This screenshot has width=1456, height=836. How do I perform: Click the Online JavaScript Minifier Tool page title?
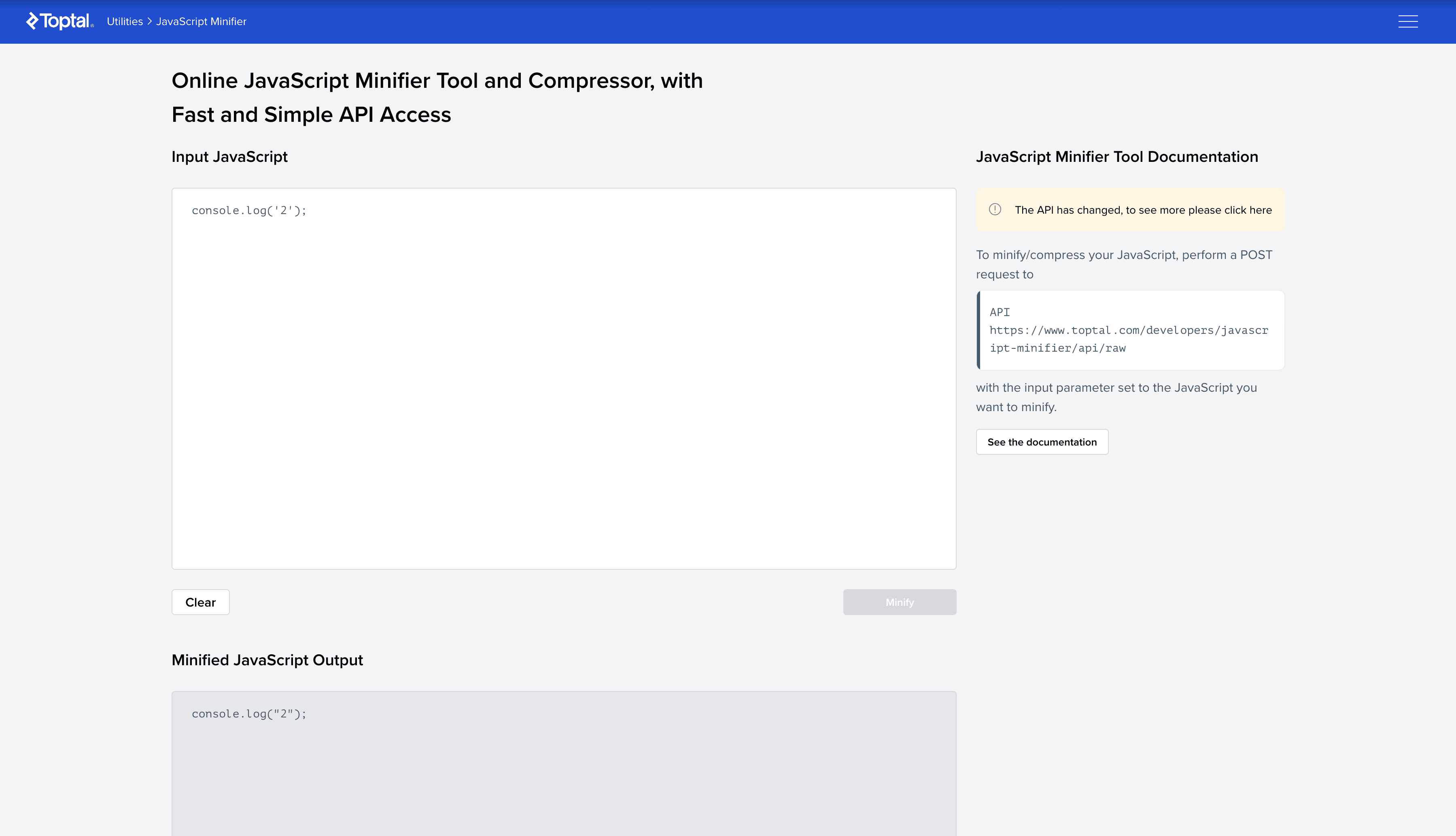pyautogui.click(x=437, y=98)
